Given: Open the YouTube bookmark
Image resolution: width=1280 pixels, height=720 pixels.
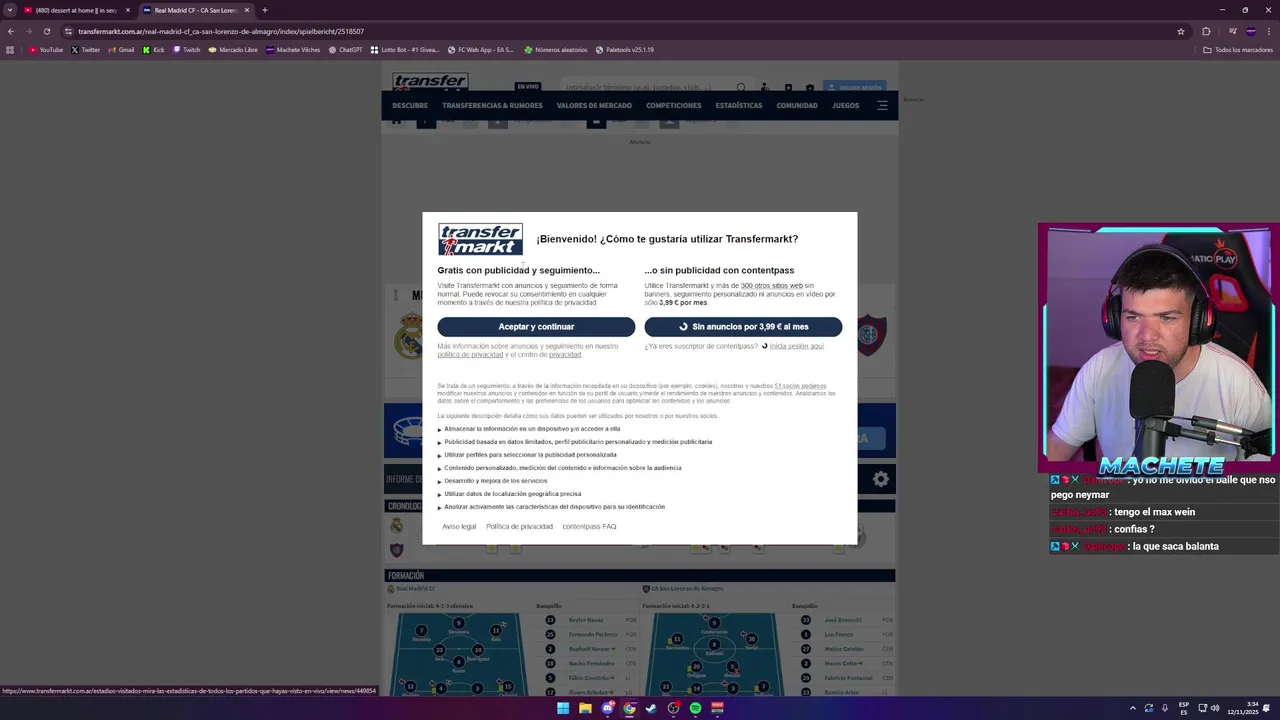Looking at the screenshot, I should (x=46, y=49).
